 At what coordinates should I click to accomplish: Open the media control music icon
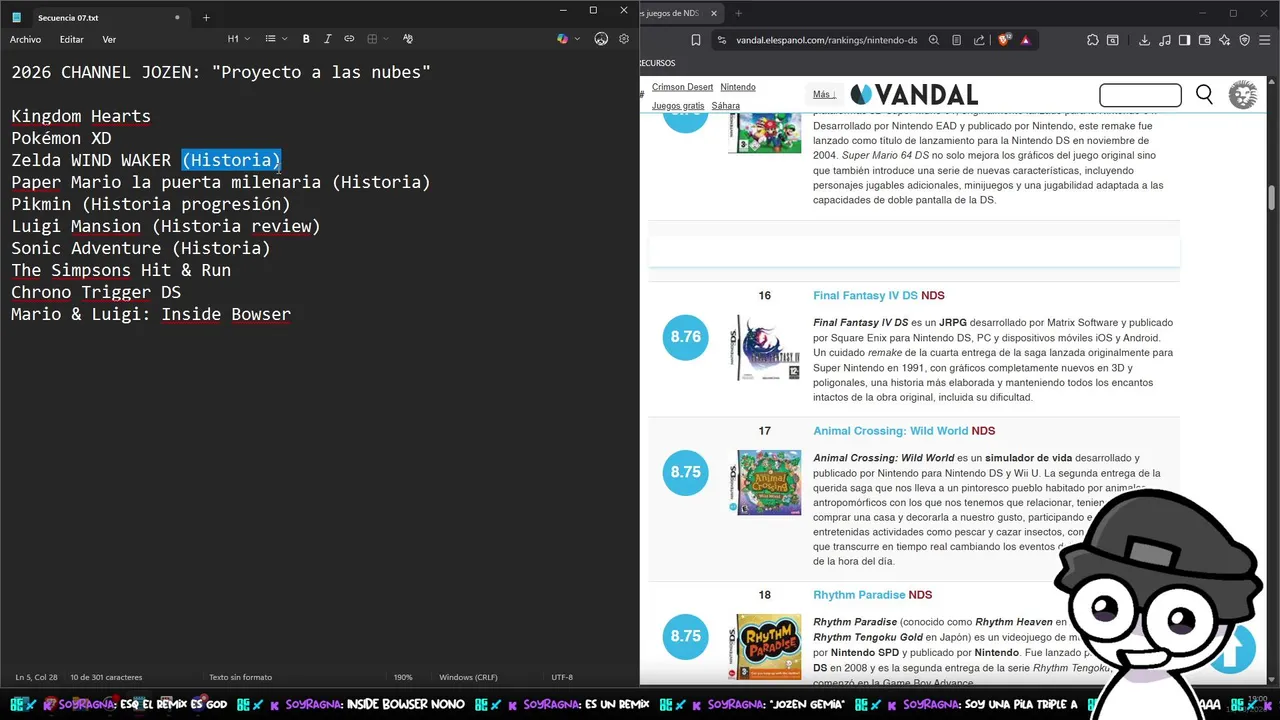tap(1164, 40)
